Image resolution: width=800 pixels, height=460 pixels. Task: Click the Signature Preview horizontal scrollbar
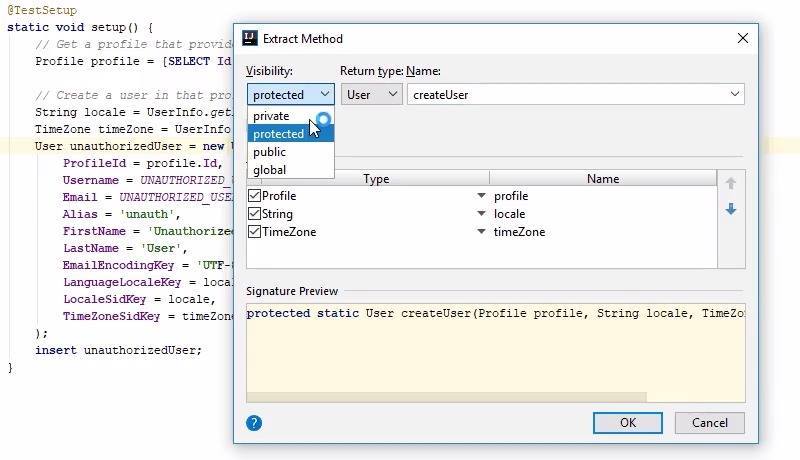pos(446,397)
